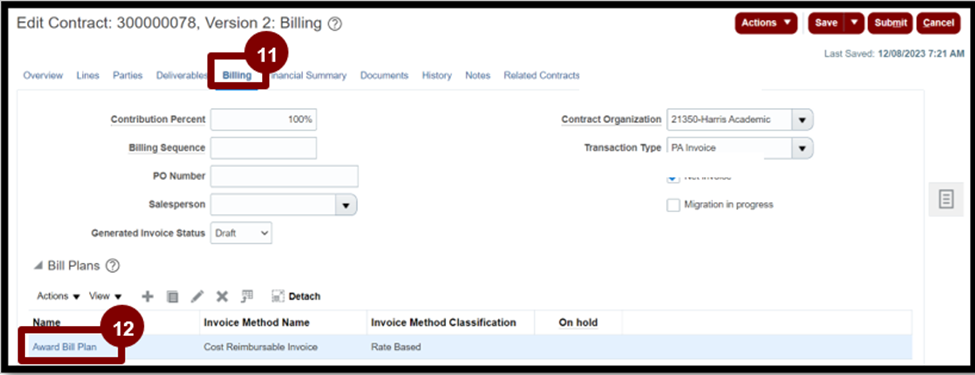Open the Save button dropdown arrow

pos(854,23)
